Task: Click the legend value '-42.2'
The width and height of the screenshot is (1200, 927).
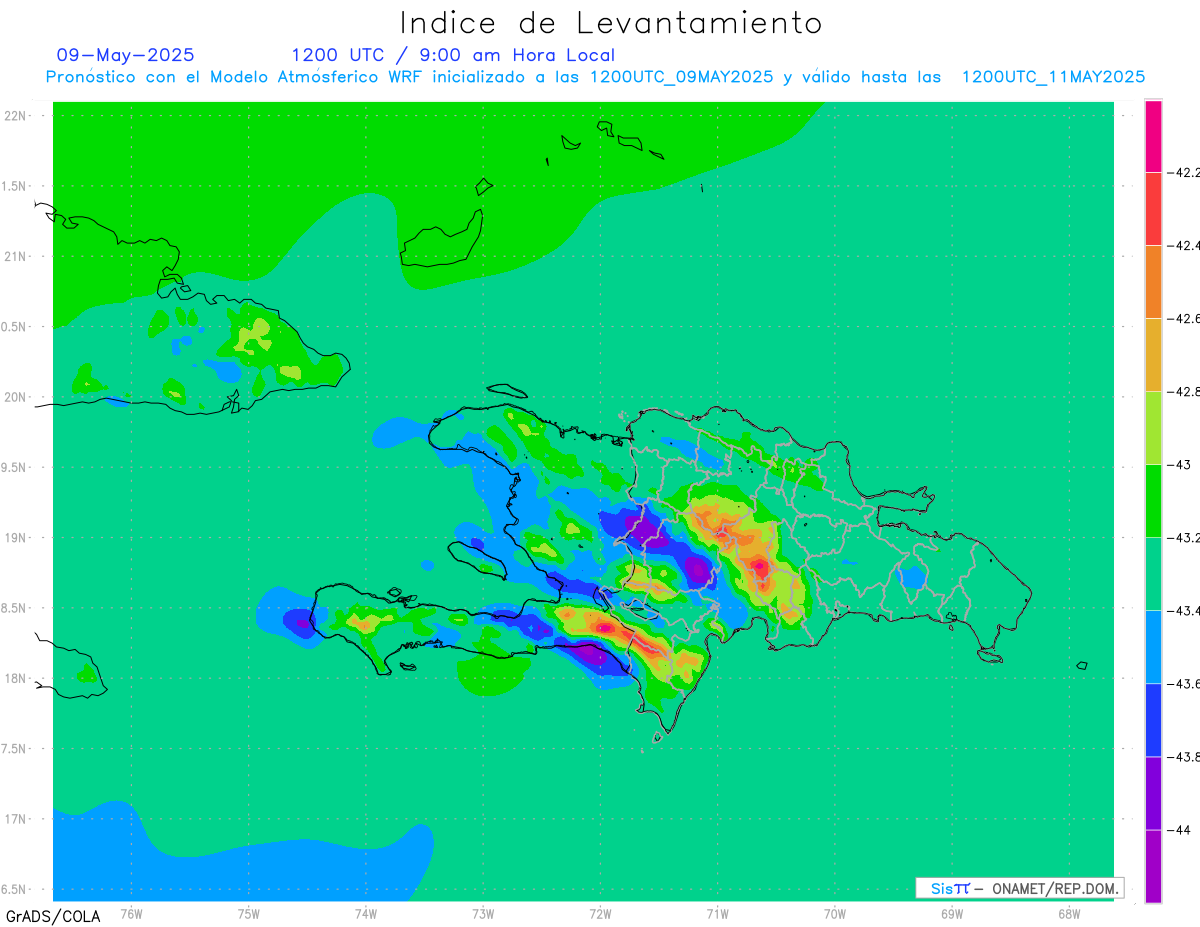Action: (x=1185, y=172)
